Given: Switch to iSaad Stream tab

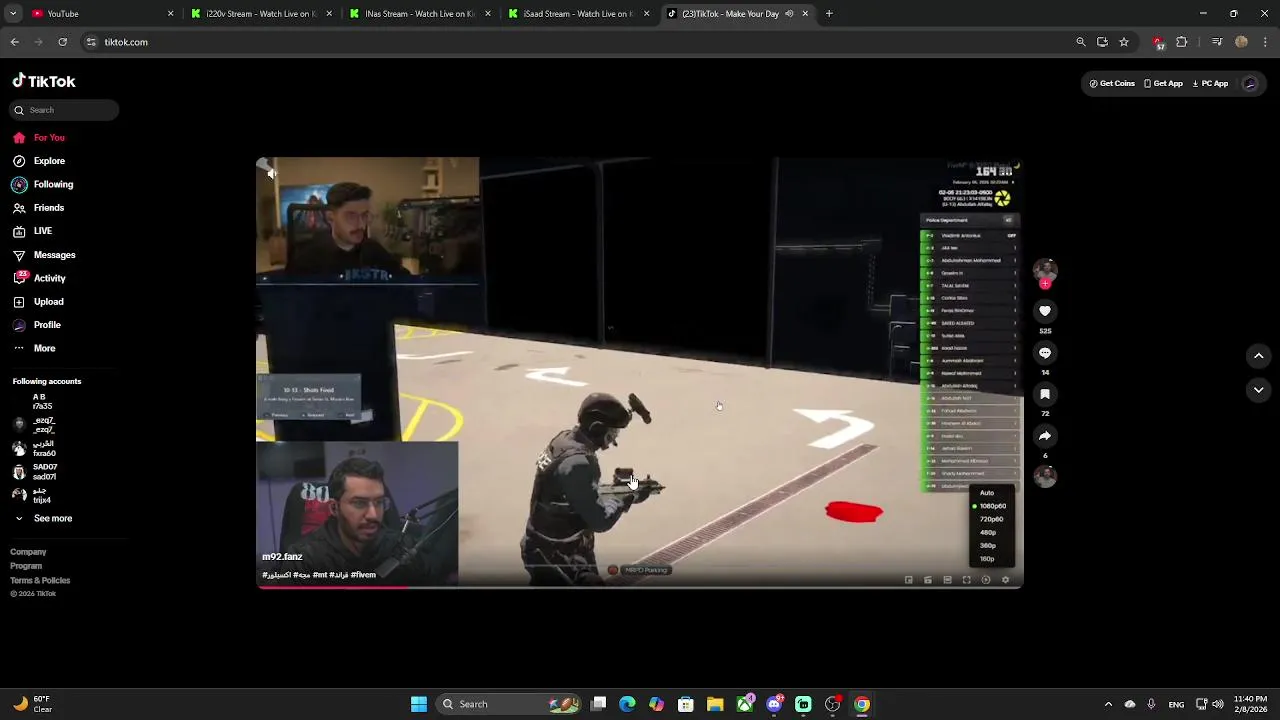Looking at the screenshot, I should (578, 14).
